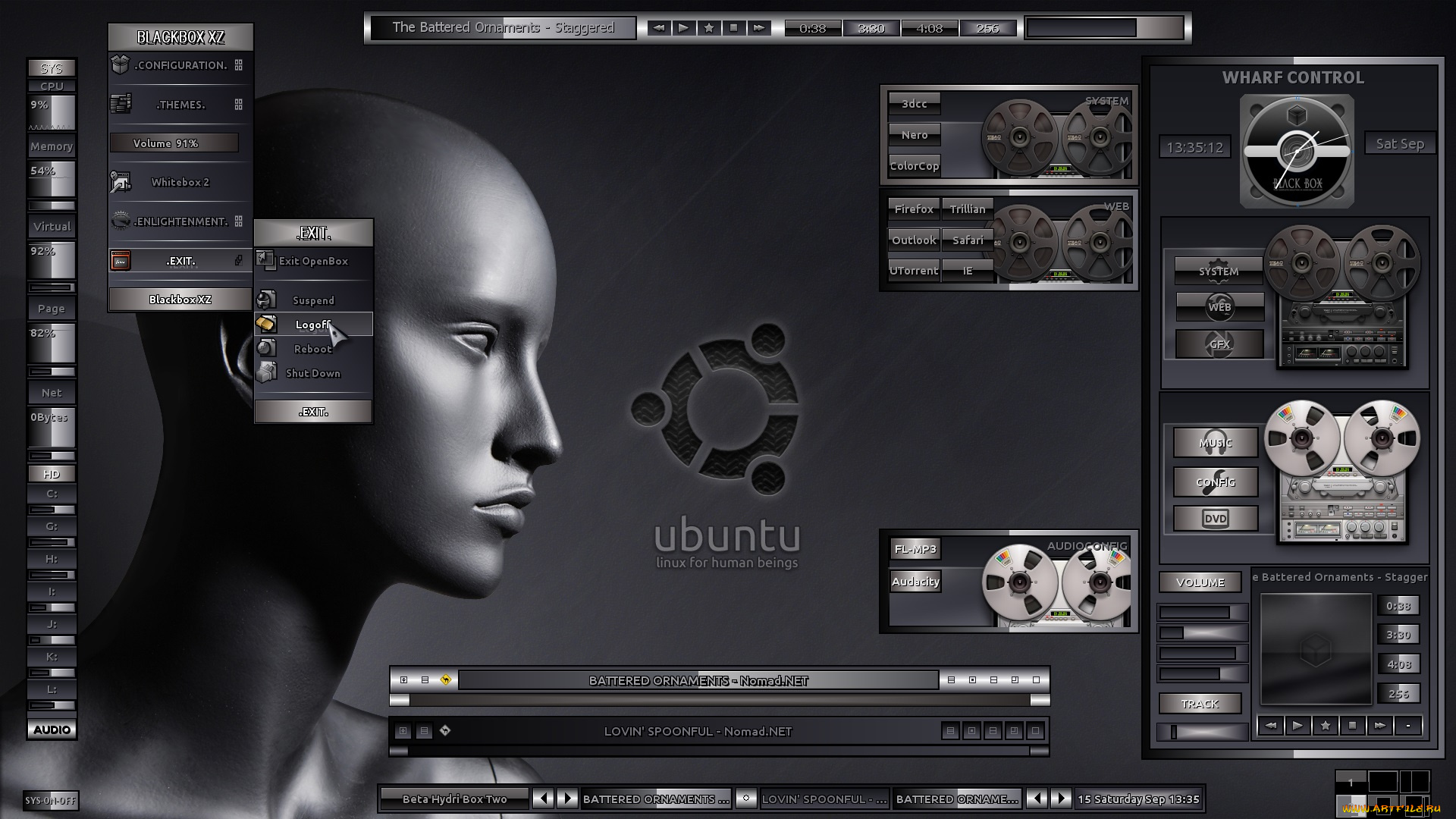Click the Logoff menu icon
Image resolution: width=1456 pixels, height=819 pixels.
[x=266, y=324]
